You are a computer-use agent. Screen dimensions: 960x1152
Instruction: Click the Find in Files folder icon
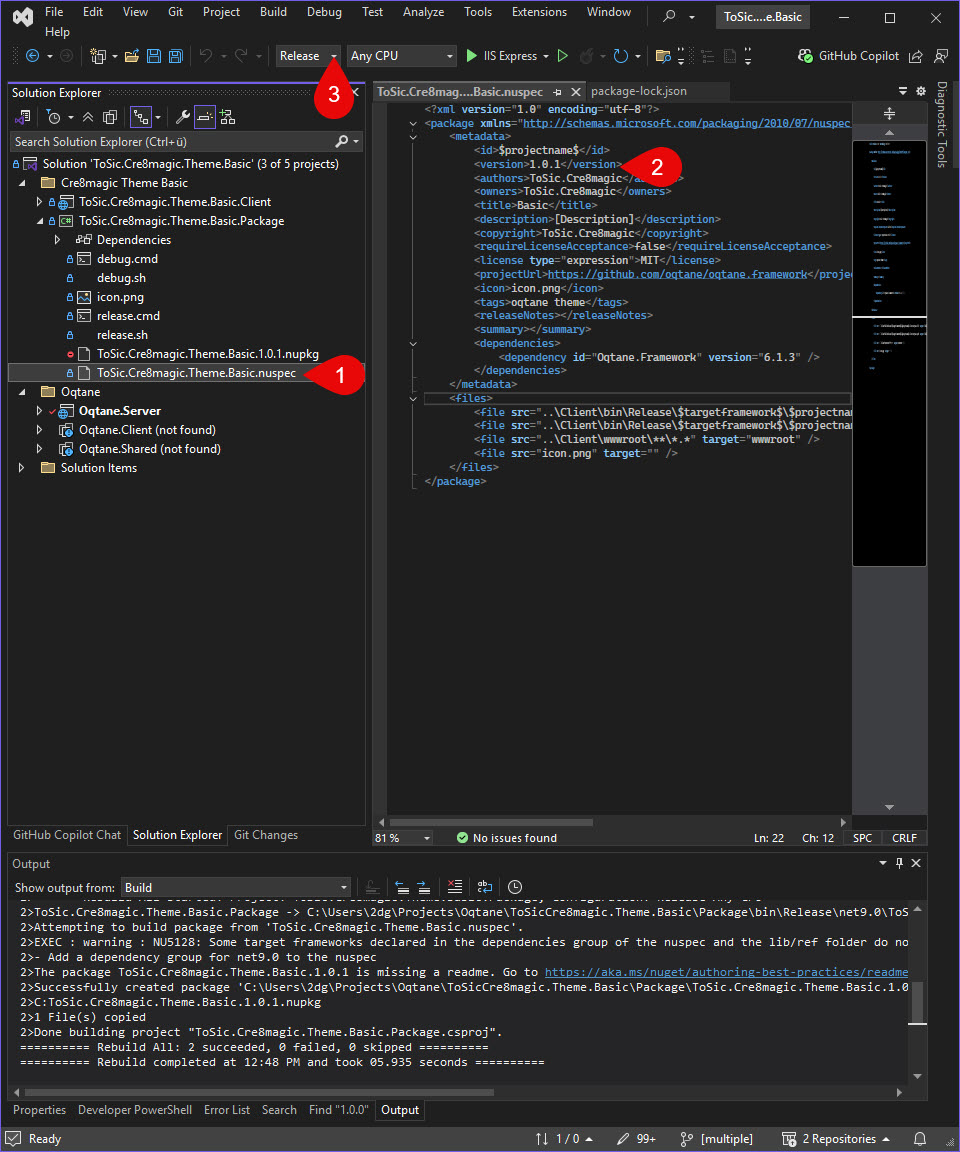[663, 56]
